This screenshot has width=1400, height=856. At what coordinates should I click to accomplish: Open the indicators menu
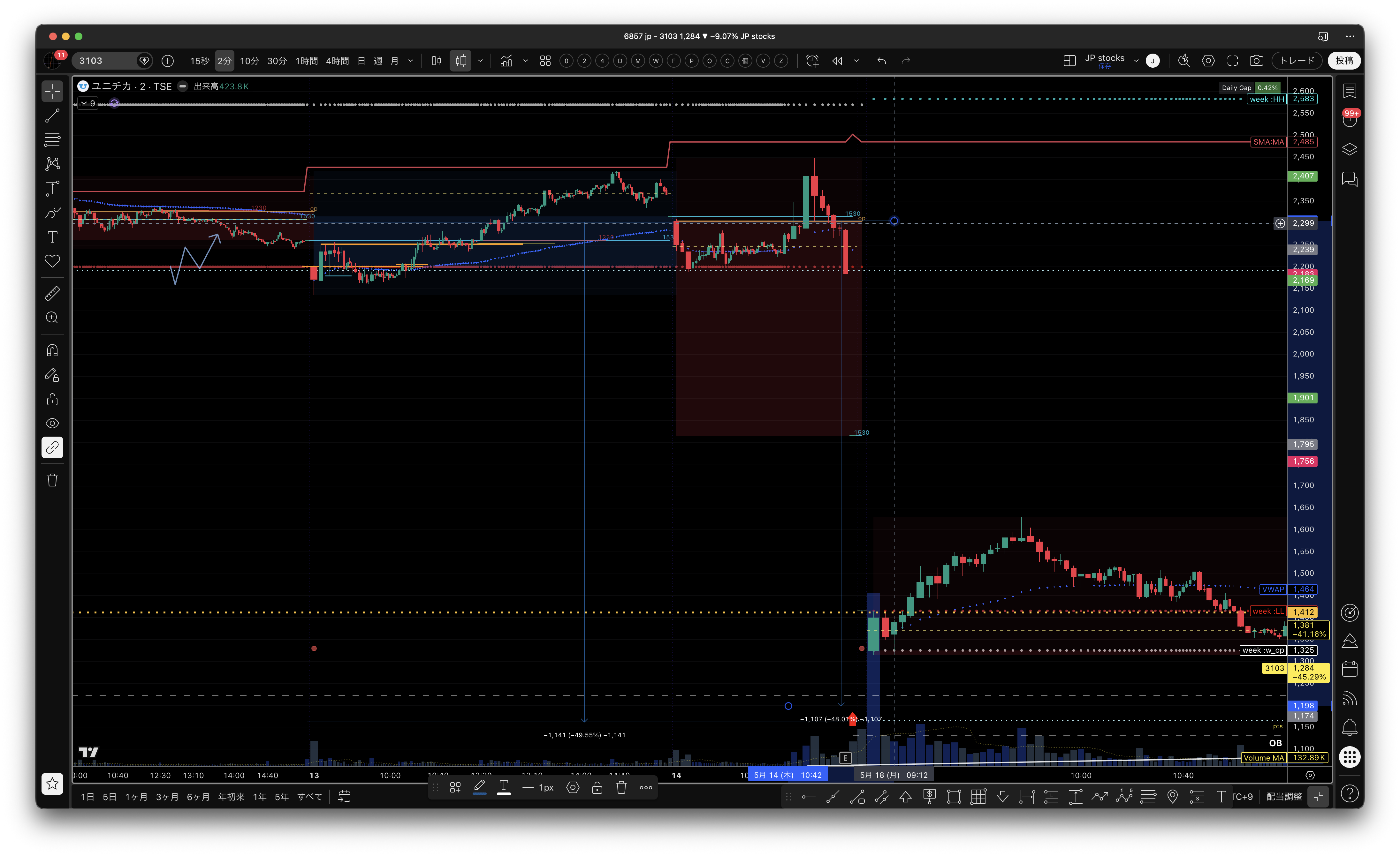[506, 61]
